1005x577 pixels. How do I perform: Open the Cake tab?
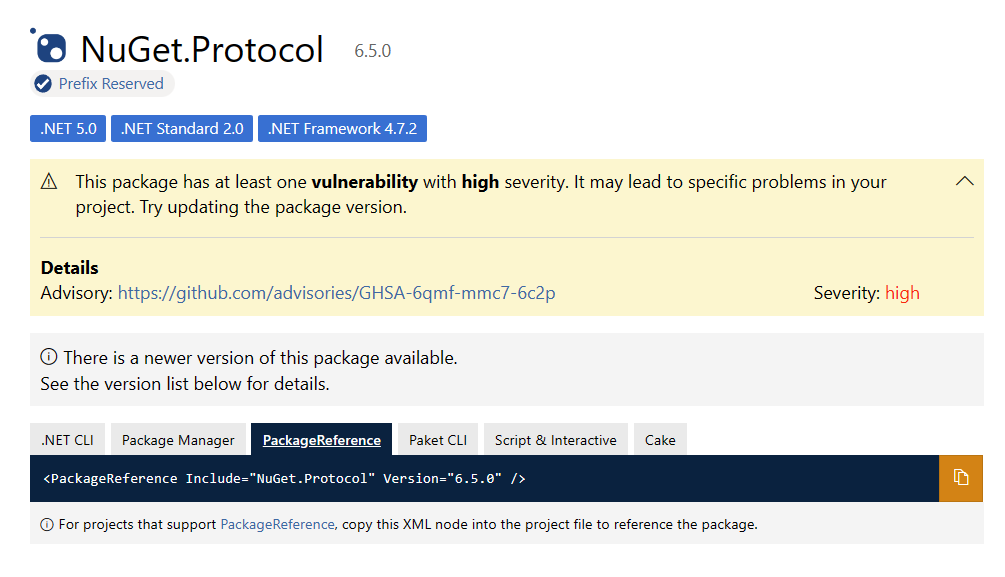pyautogui.click(x=660, y=439)
